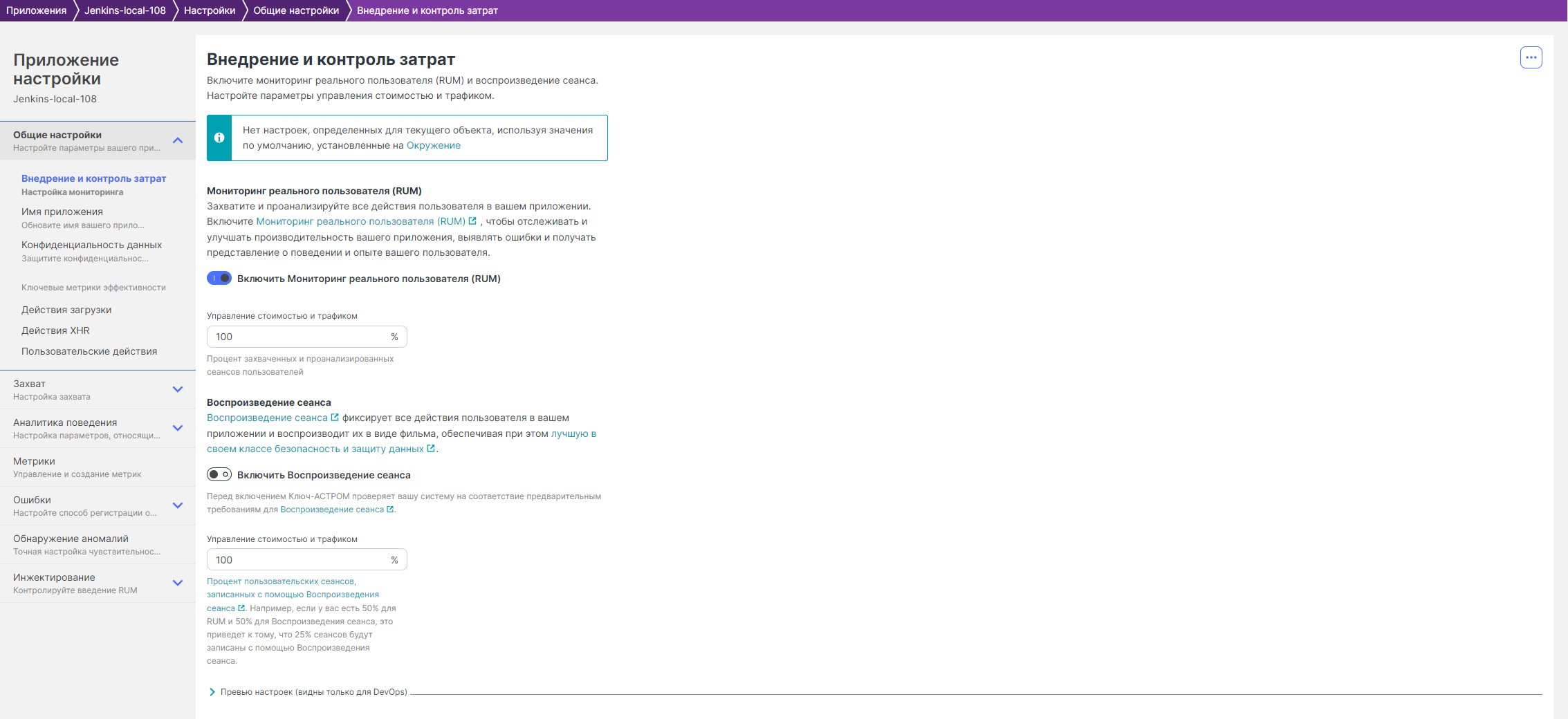Open 'Имя приложения' settings page
The image size is (1568, 719).
(62, 212)
